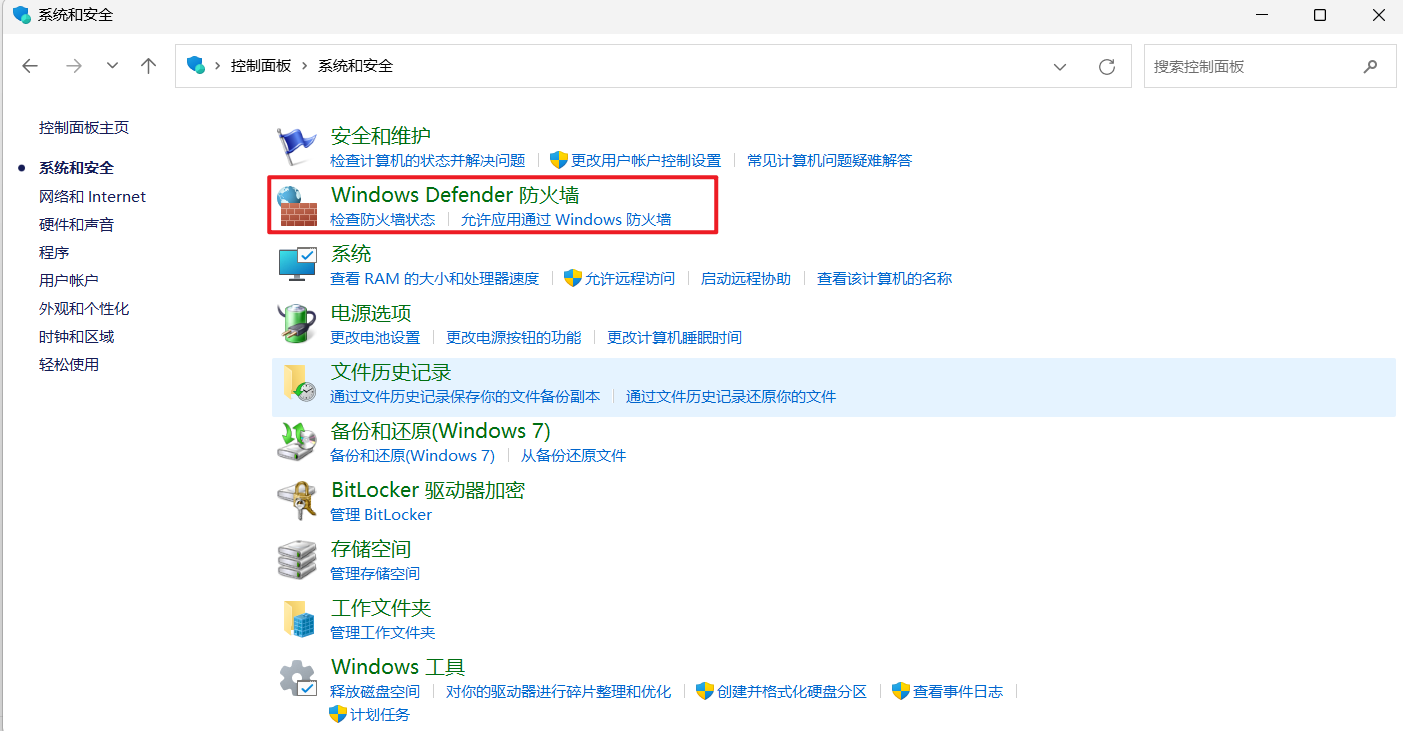1403x731 pixels.
Task: Select 系统和安全 in the breadcrumb
Action: point(356,65)
